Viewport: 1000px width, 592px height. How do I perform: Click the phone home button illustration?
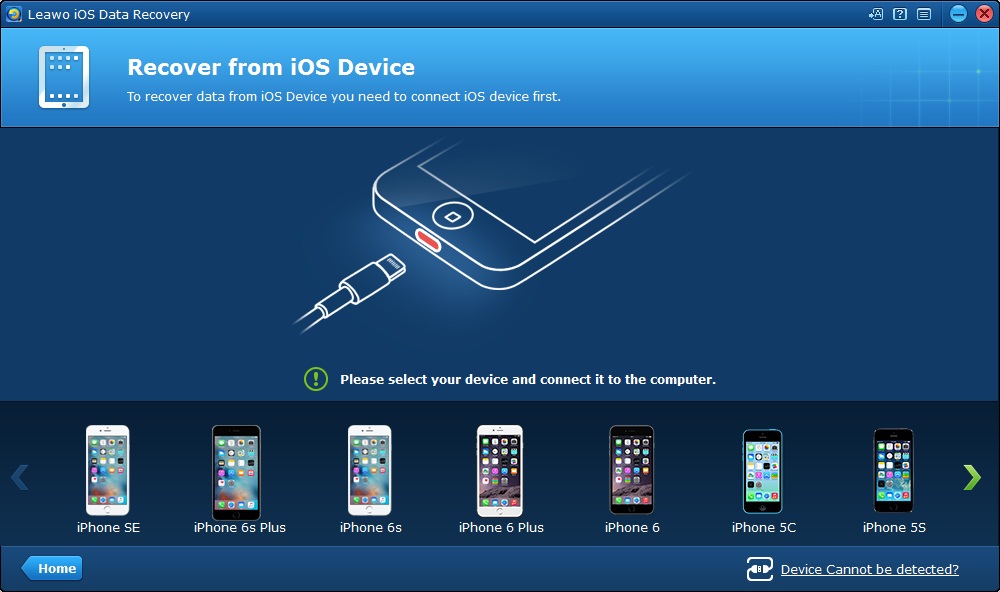coord(453,217)
